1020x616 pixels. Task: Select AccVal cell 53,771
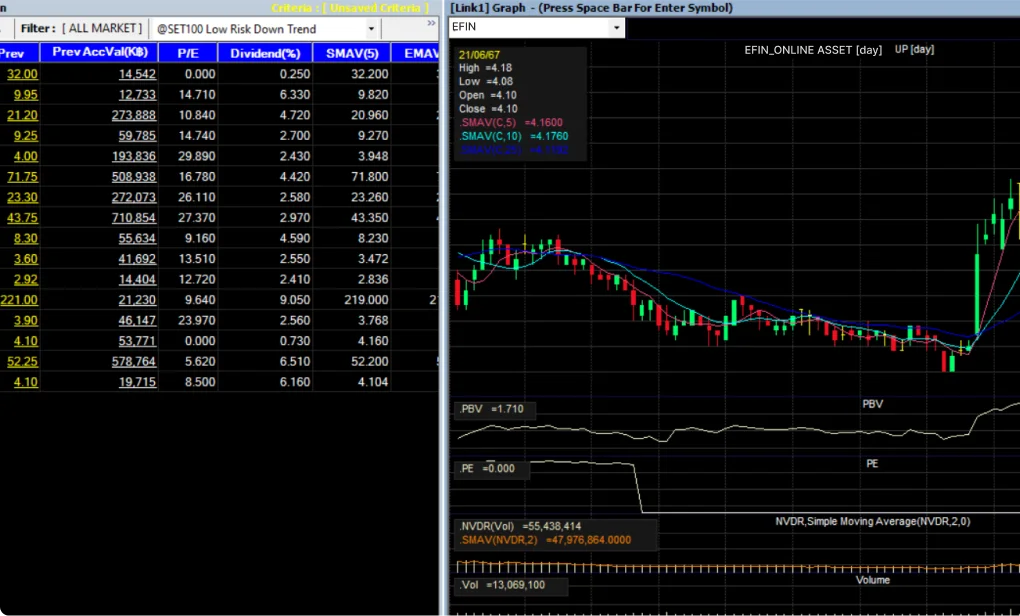(x=137, y=341)
